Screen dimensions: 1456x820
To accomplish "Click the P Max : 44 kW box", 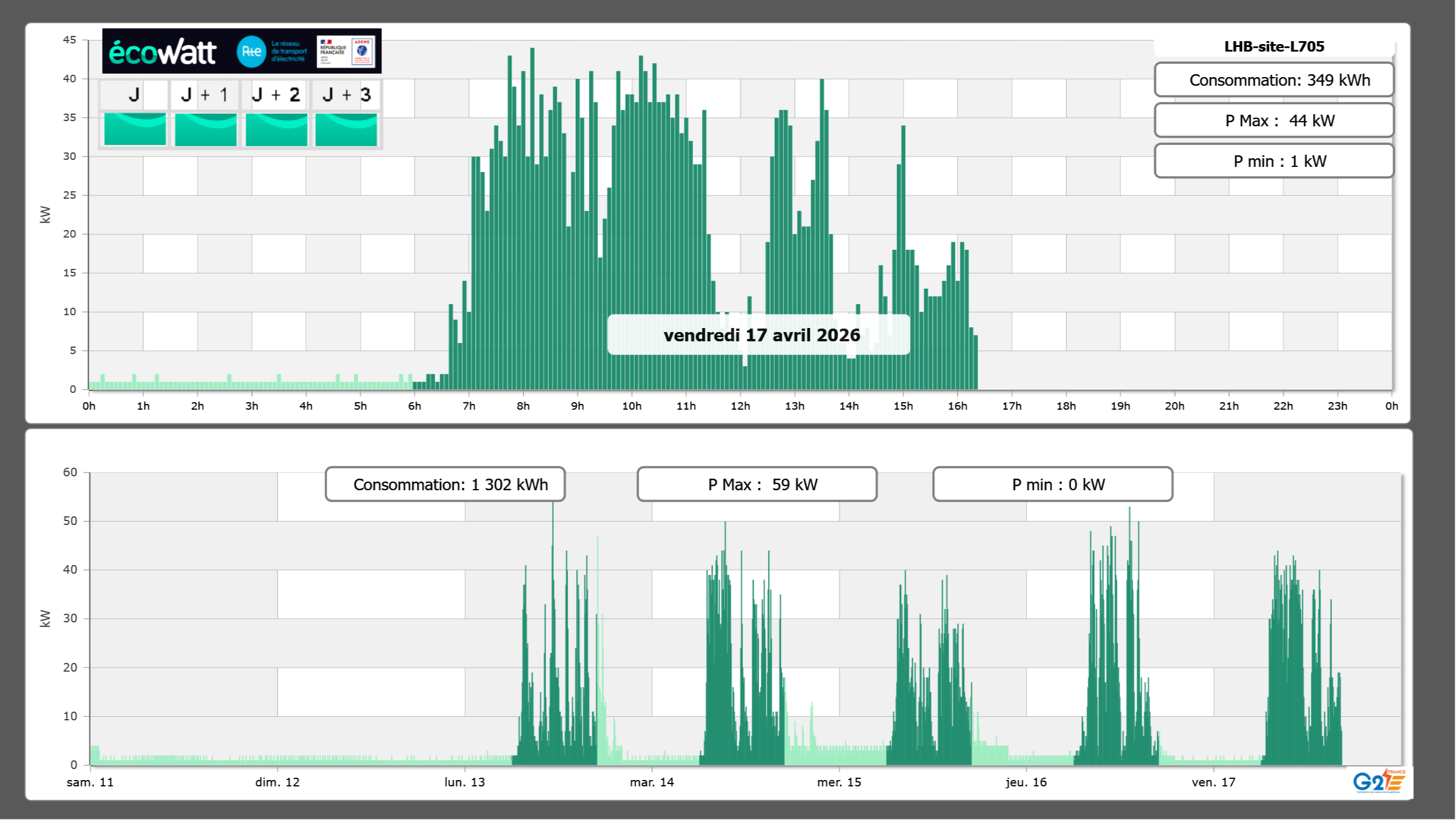I will 1273,121.
